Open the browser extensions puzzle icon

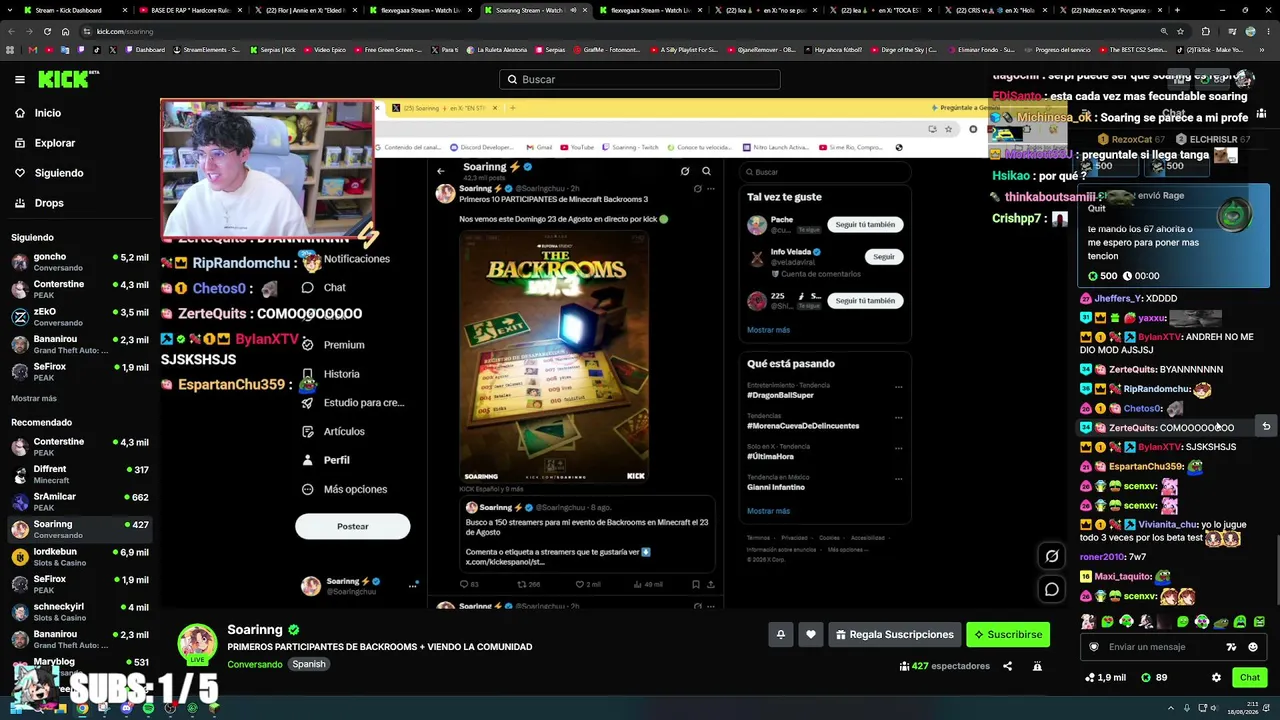(x=1205, y=31)
